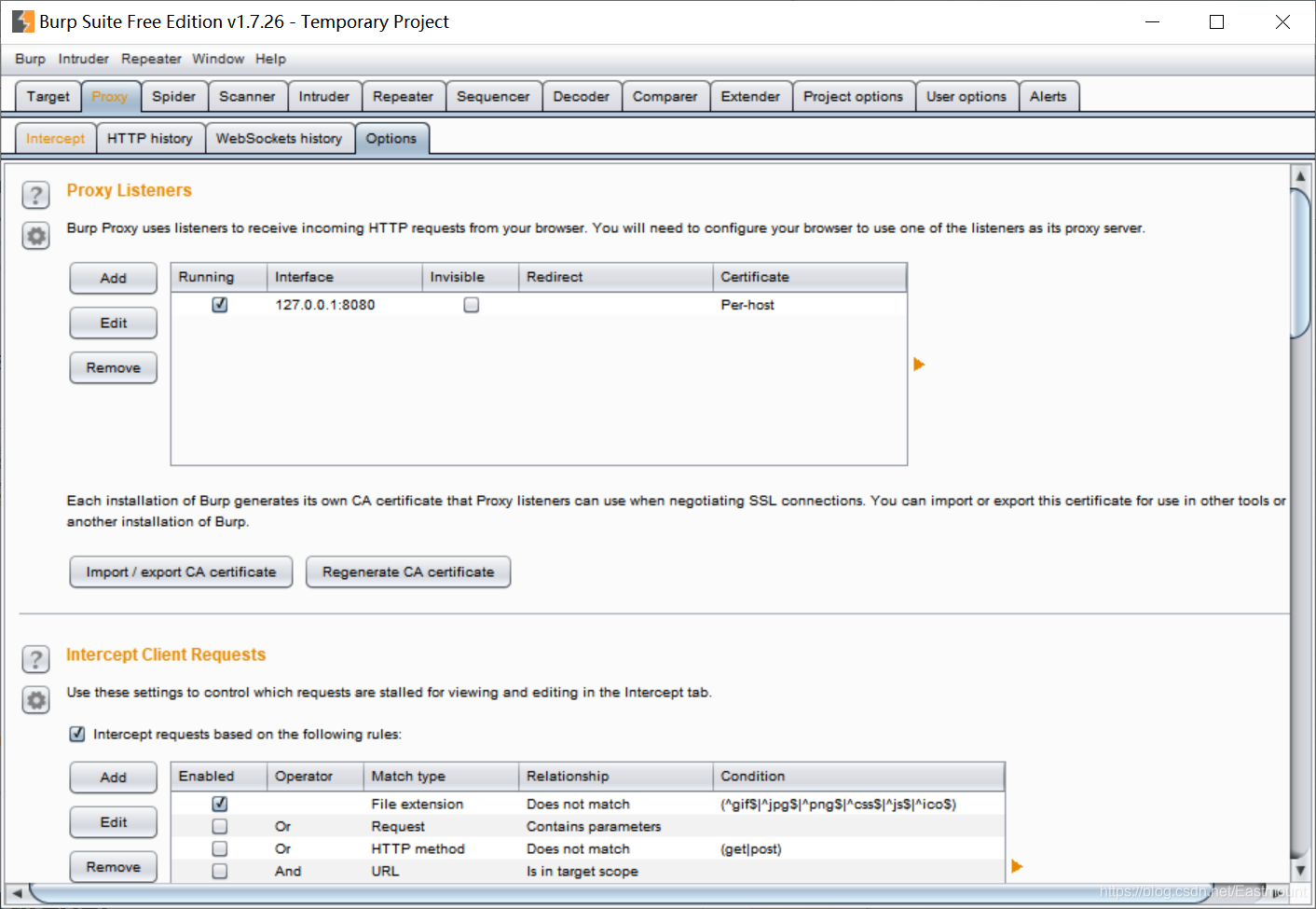The height and width of the screenshot is (909, 1316).
Task: Edit the selected intercept rule
Action: click(114, 822)
